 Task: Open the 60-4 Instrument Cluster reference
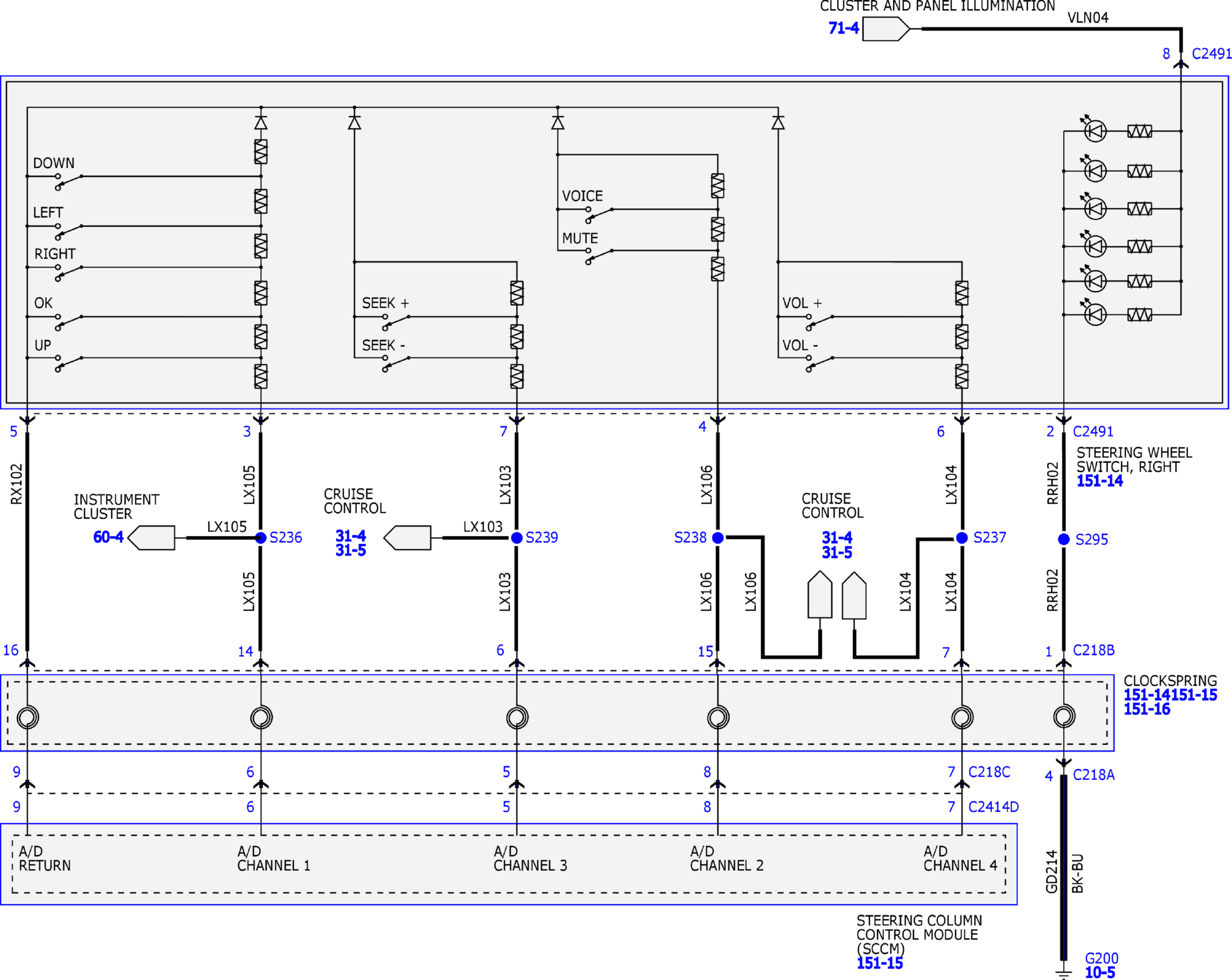tap(108, 537)
